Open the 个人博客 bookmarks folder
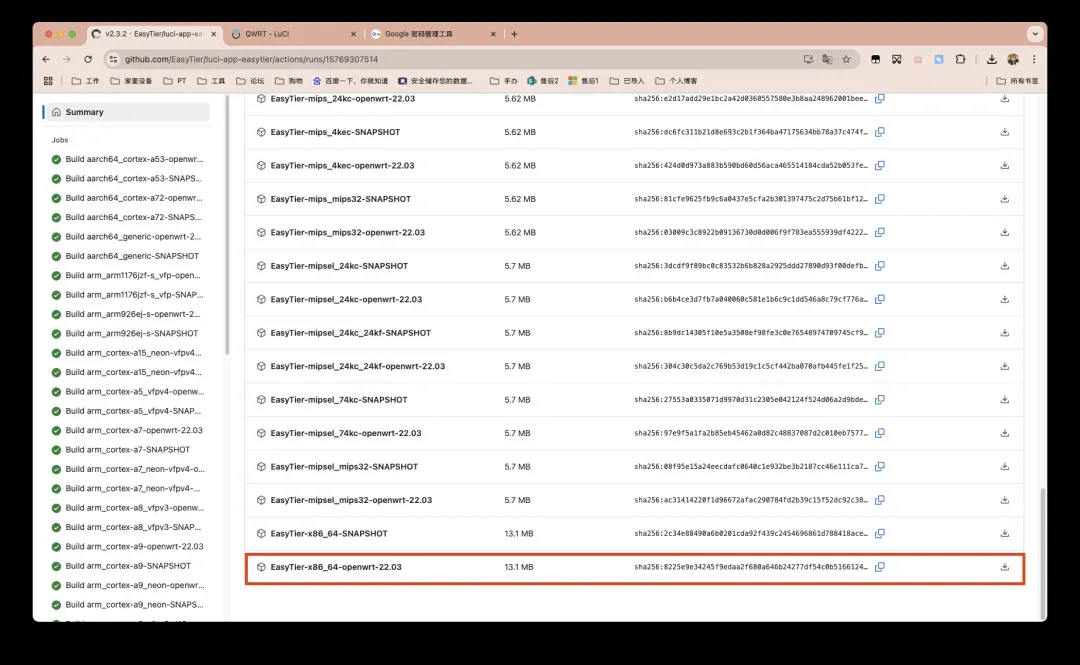The image size is (1080, 665). 676,81
